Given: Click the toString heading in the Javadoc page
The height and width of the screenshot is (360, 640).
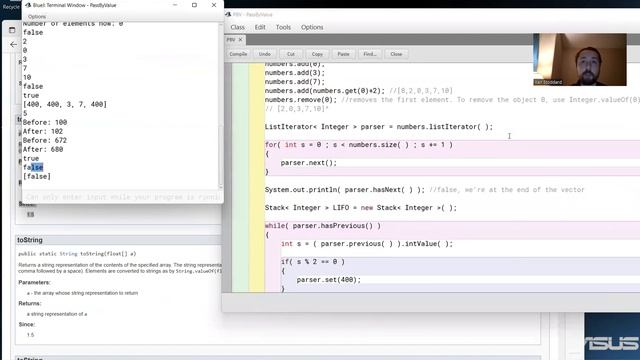Looking at the screenshot, I should pos(30,240).
